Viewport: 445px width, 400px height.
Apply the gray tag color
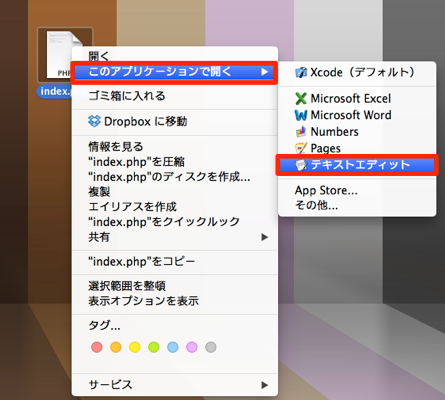click(x=211, y=347)
